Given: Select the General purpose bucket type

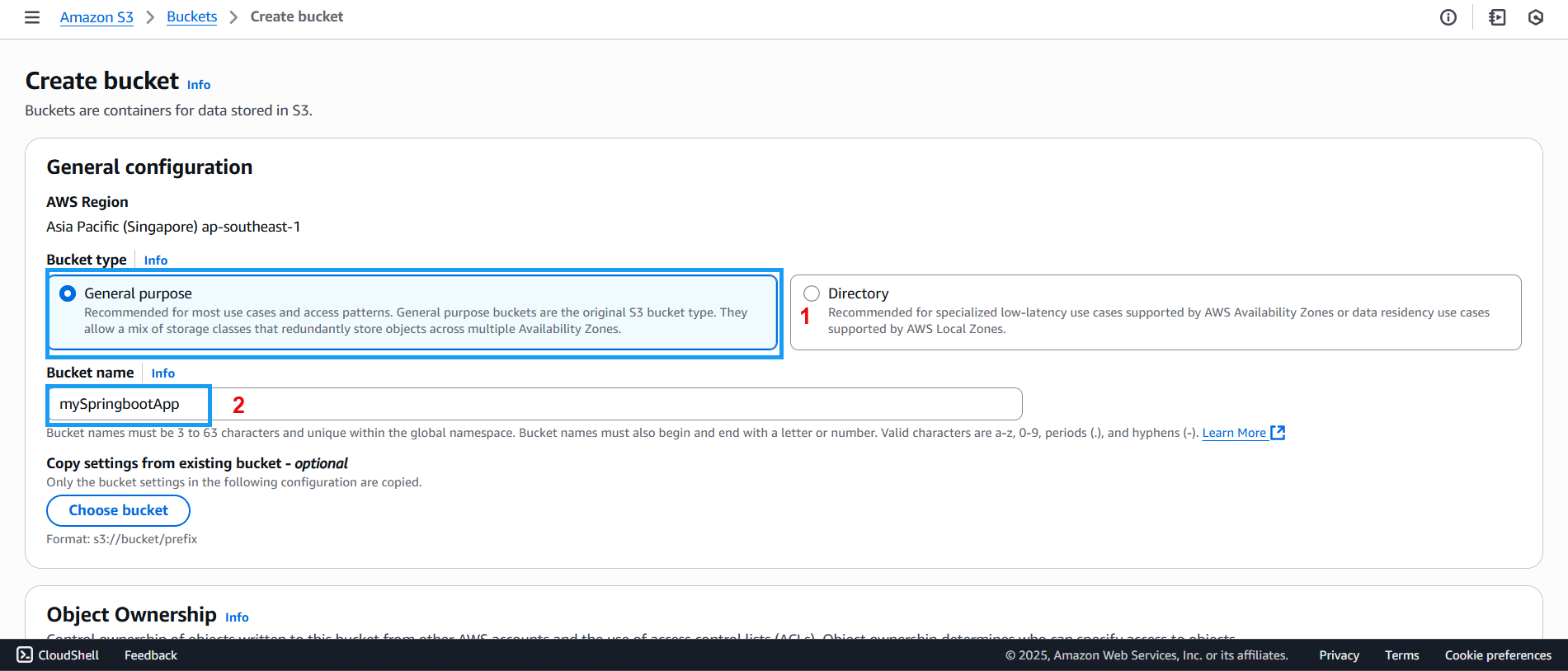Looking at the screenshot, I should (x=68, y=293).
